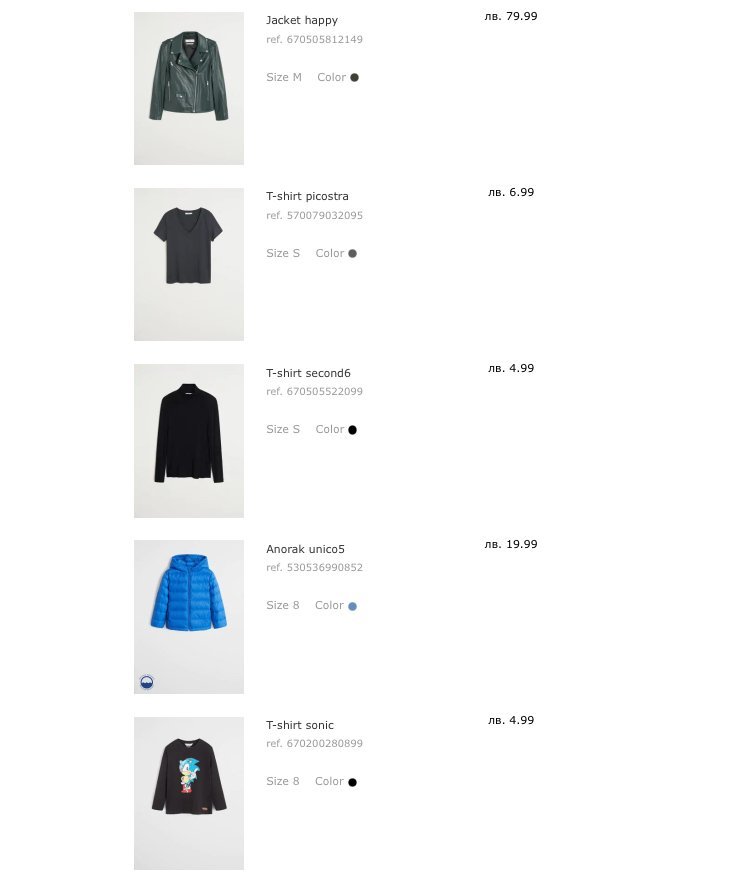Image resolution: width=745 pixels, height=873 pixels.
Task: Click the T-shirt second6 black color swatch
Action: point(352,430)
